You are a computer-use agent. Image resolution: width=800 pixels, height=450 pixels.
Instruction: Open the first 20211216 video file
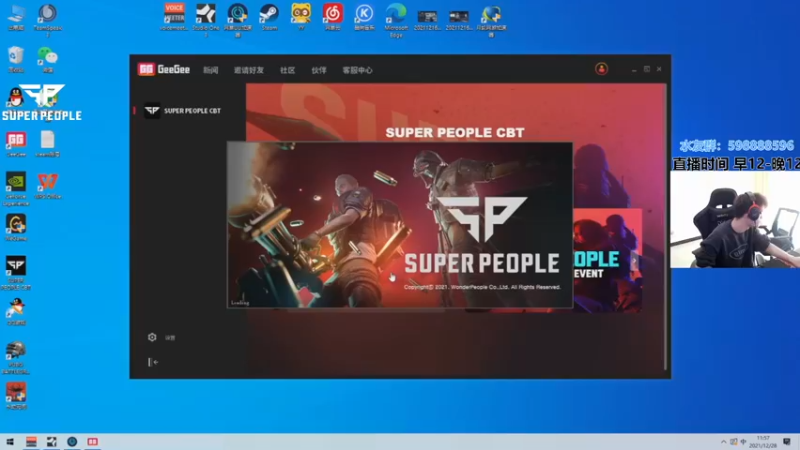(427, 19)
